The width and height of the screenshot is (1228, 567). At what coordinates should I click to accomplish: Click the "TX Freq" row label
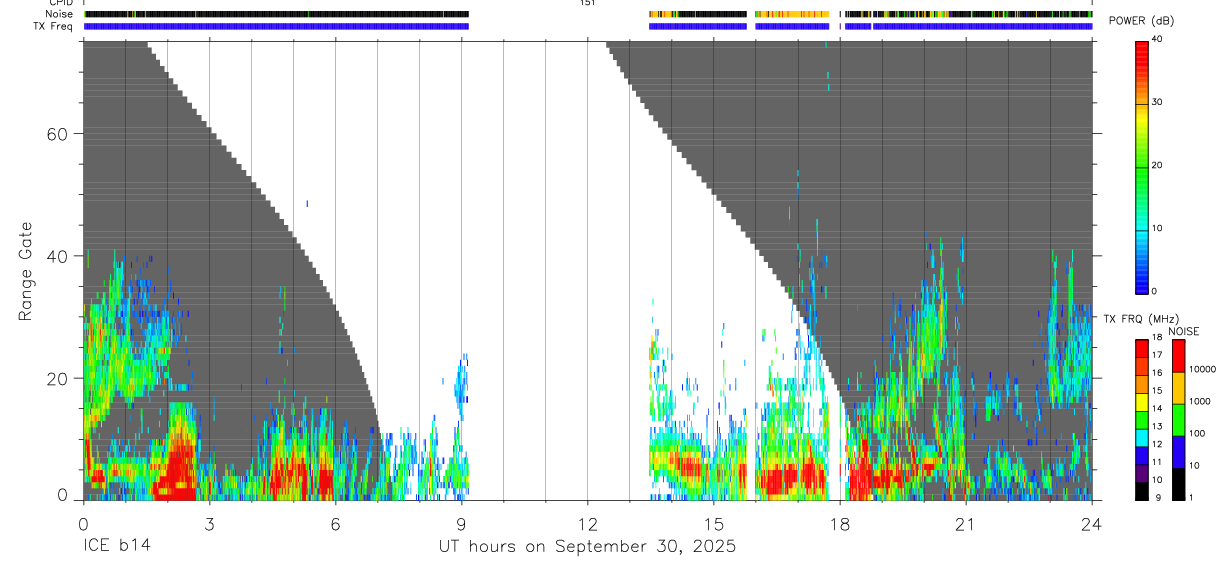tap(55, 26)
